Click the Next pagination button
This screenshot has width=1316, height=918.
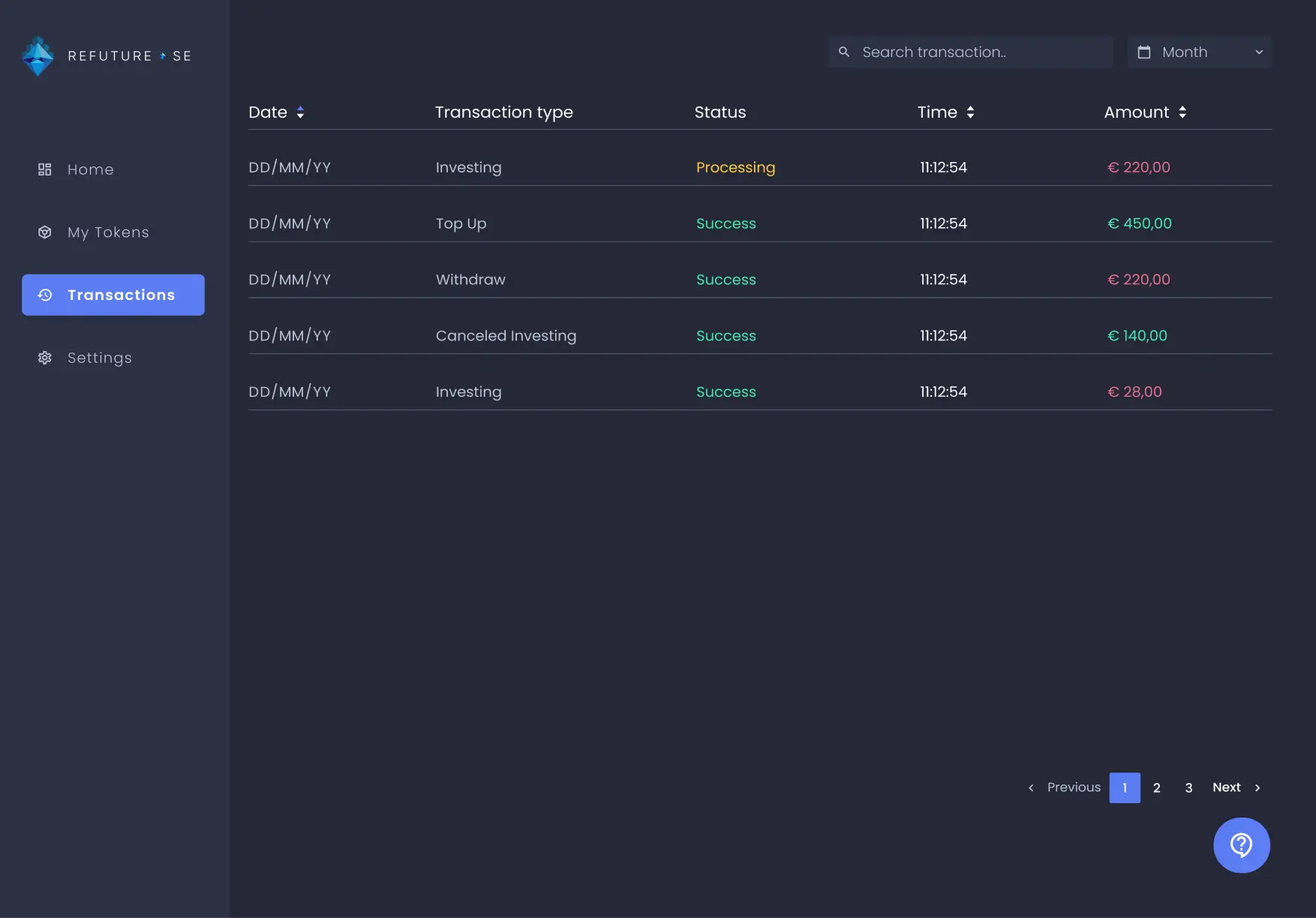pyautogui.click(x=1226, y=787)
